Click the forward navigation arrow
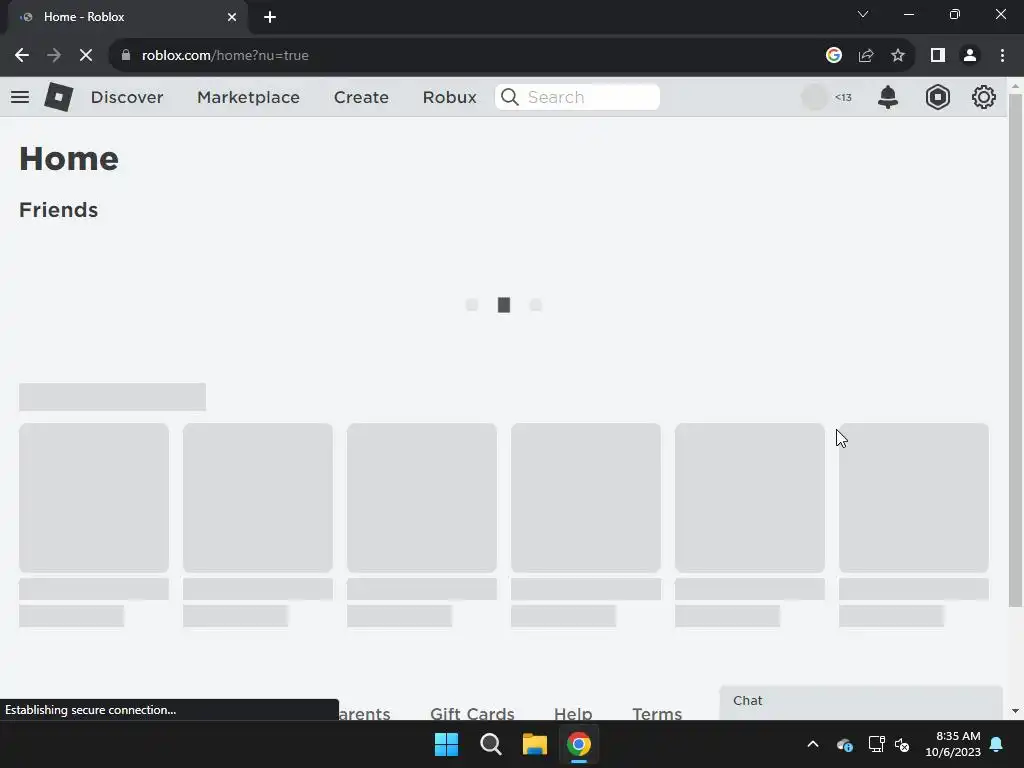This screenshot has width=1024, height=768. (54, 56)
